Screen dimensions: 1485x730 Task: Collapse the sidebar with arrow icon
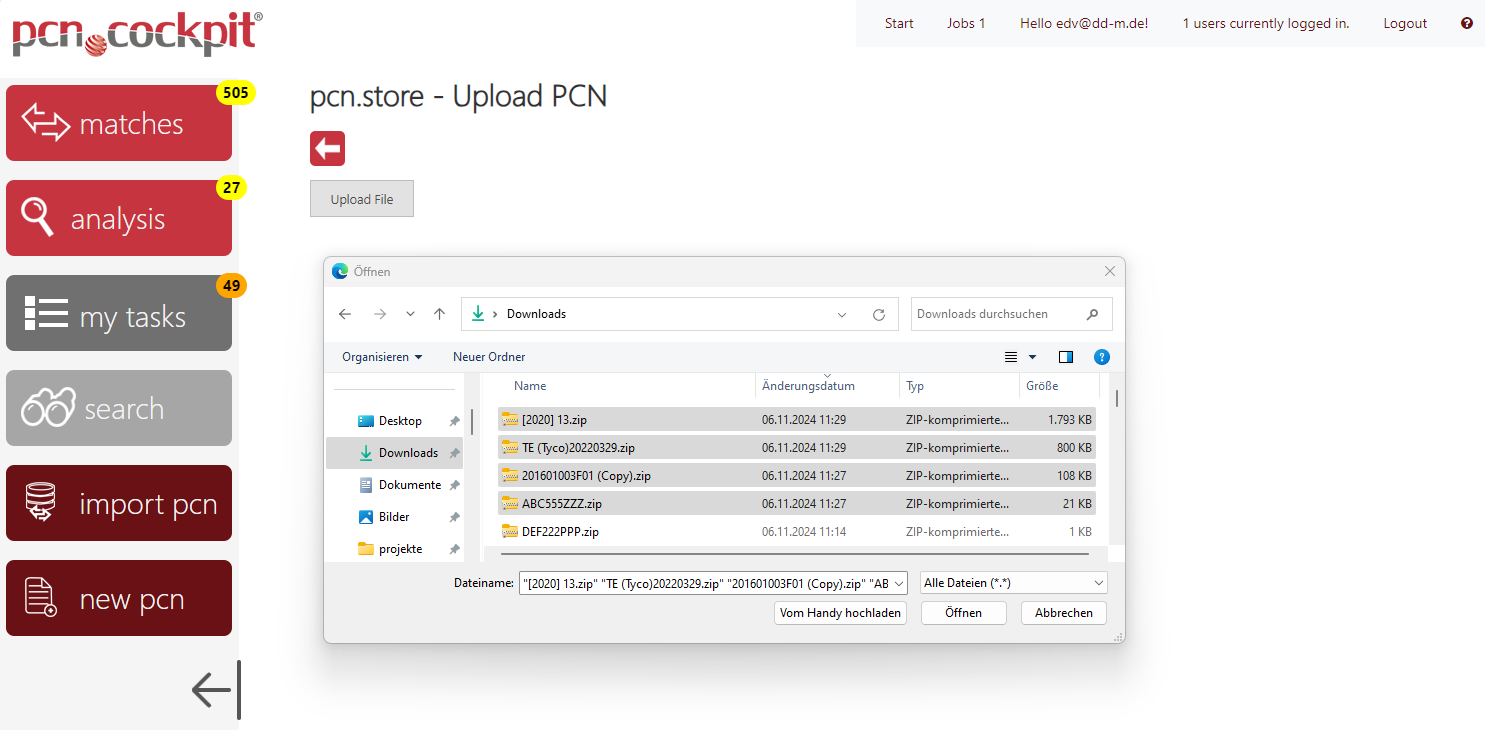[214, 690]
